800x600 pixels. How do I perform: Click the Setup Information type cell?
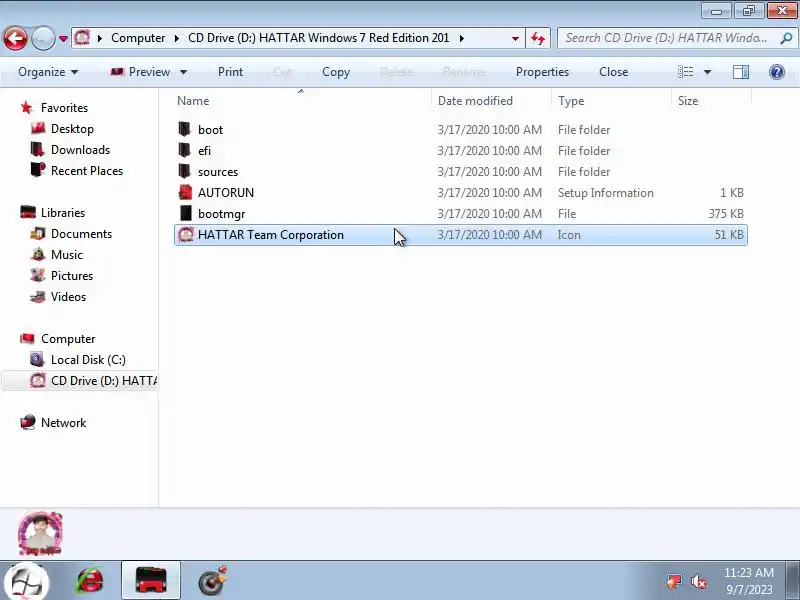[x=606, y=193]
